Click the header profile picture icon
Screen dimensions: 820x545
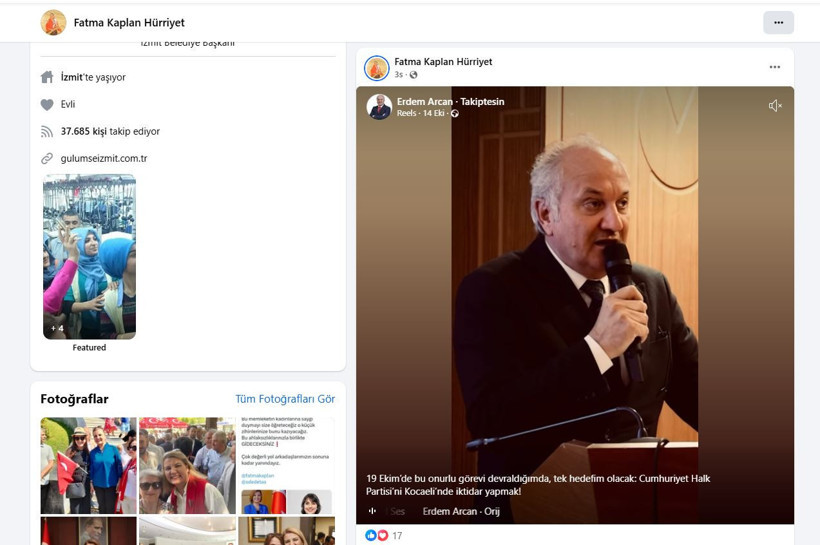click(53, 22)
